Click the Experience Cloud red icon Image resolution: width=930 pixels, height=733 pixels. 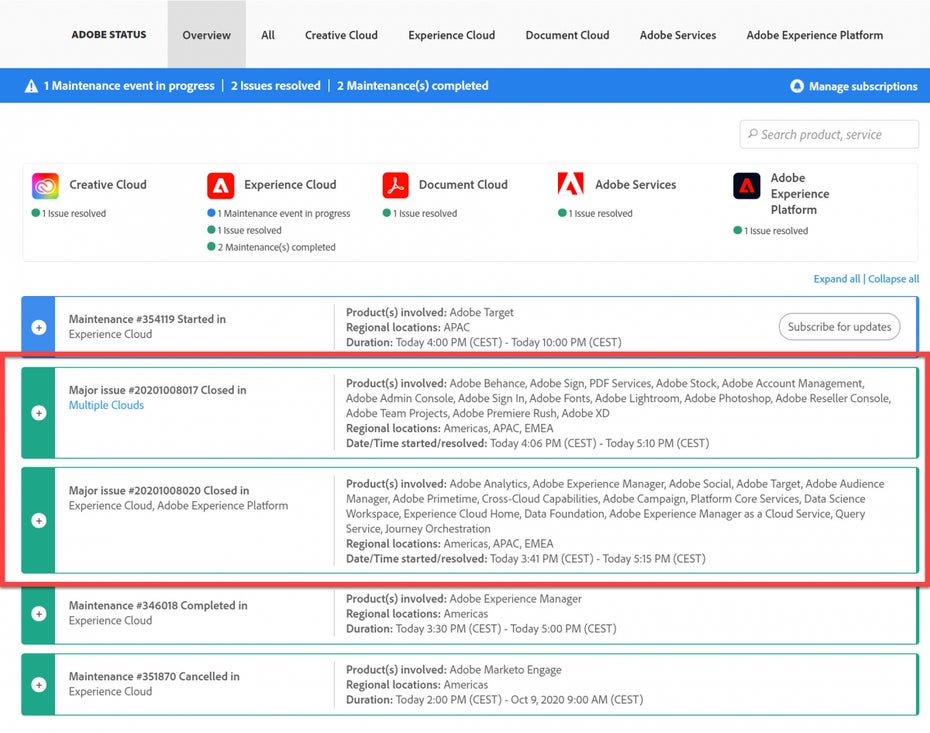click(x=221, y=186)
